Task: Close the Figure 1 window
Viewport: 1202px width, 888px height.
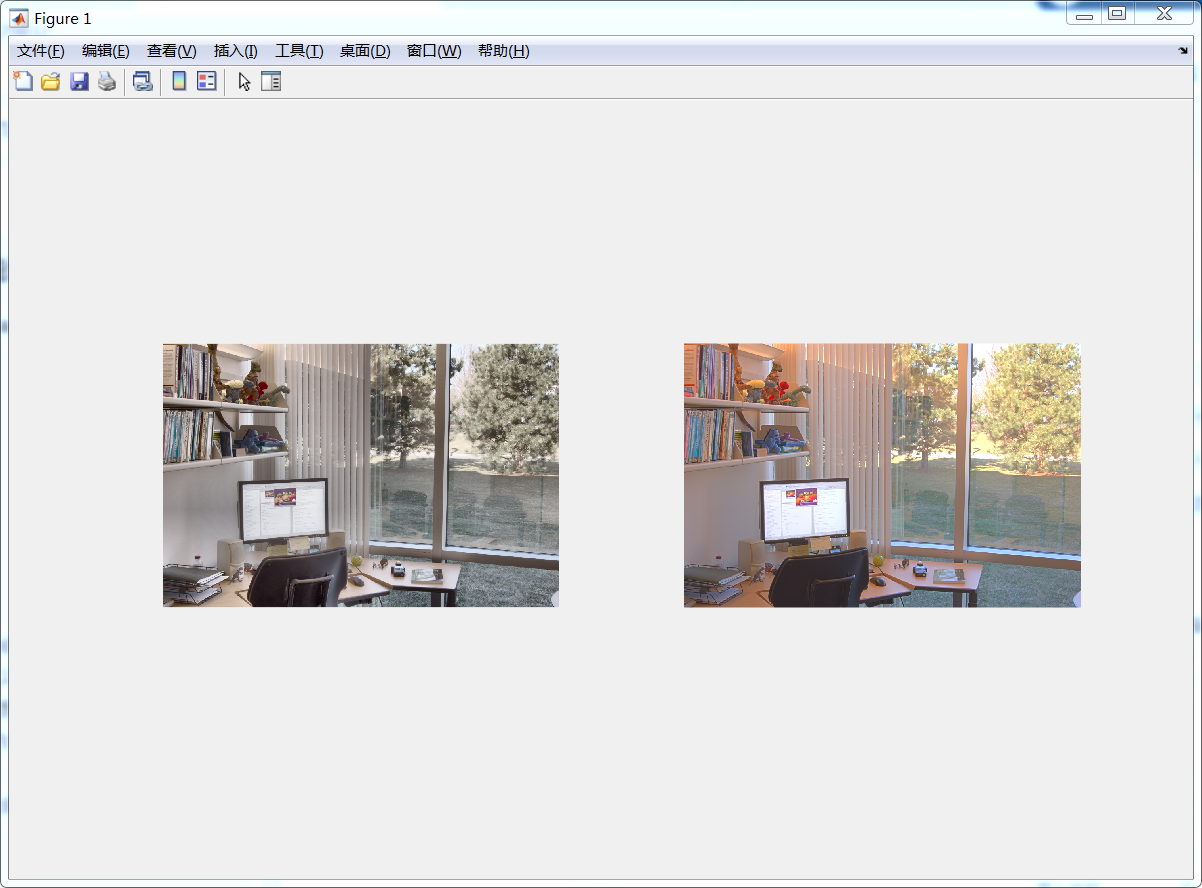Action: (1164, 13)
